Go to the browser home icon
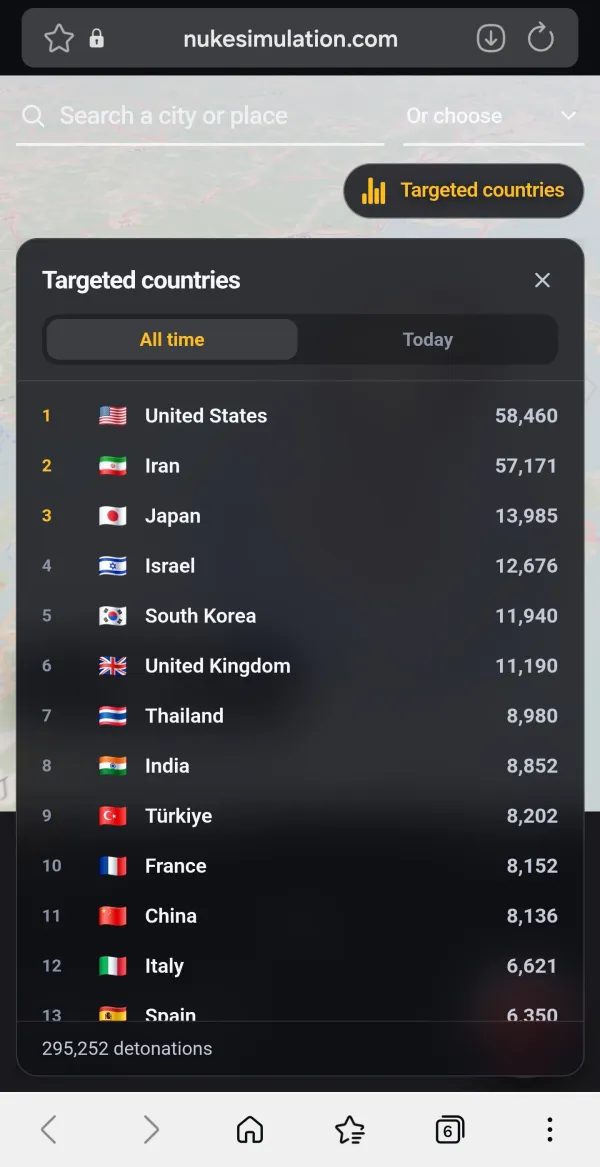The width and height of the screenshot is (600, 1167). (x=250, y=1129)
